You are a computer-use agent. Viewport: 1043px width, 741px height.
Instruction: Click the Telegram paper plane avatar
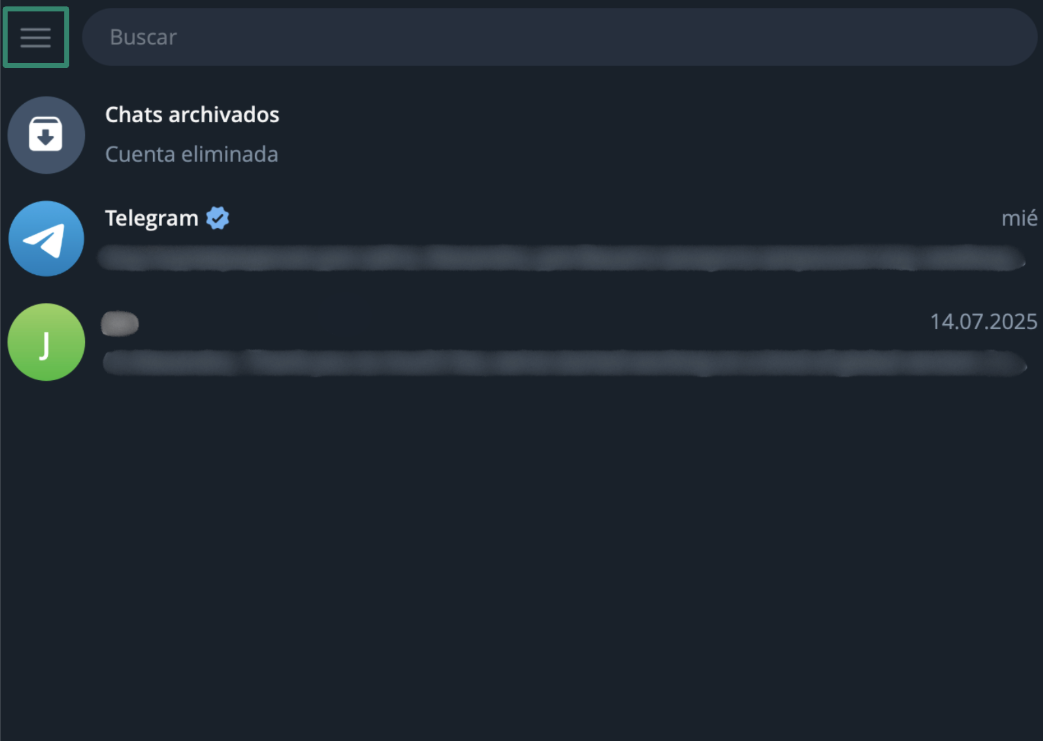point(45,239)
